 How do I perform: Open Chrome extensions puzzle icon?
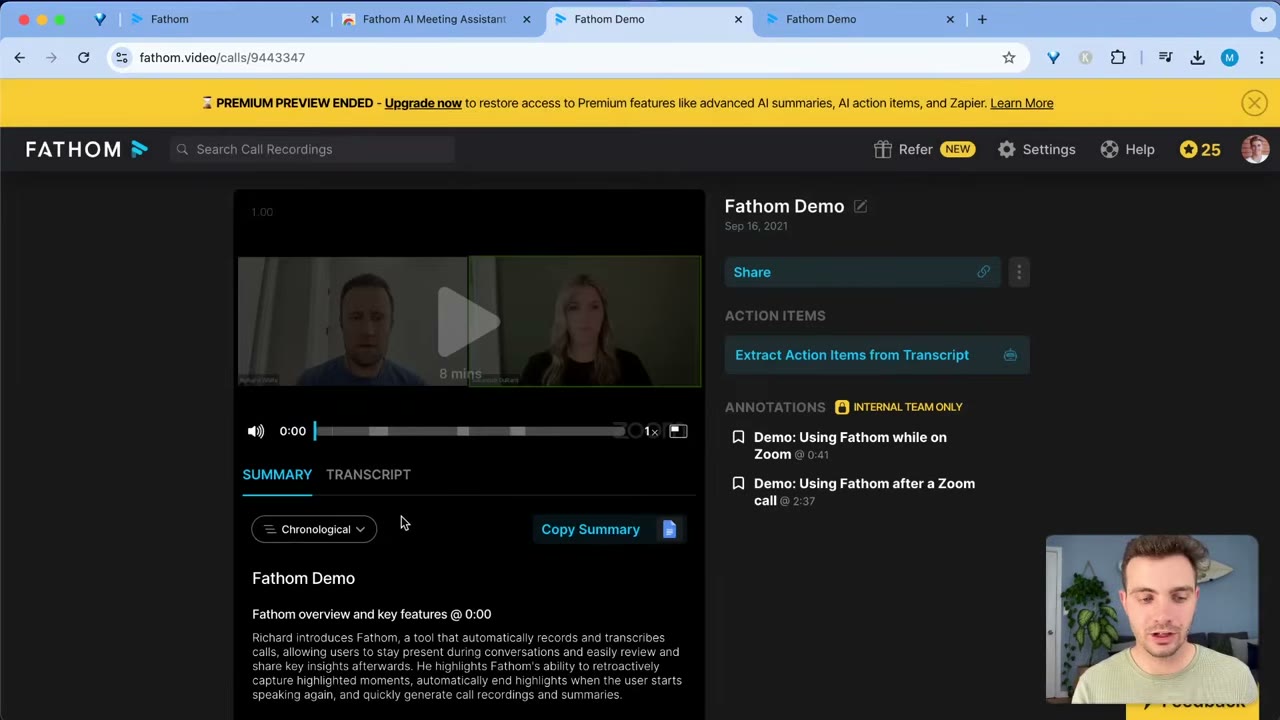click(1118, 58)
